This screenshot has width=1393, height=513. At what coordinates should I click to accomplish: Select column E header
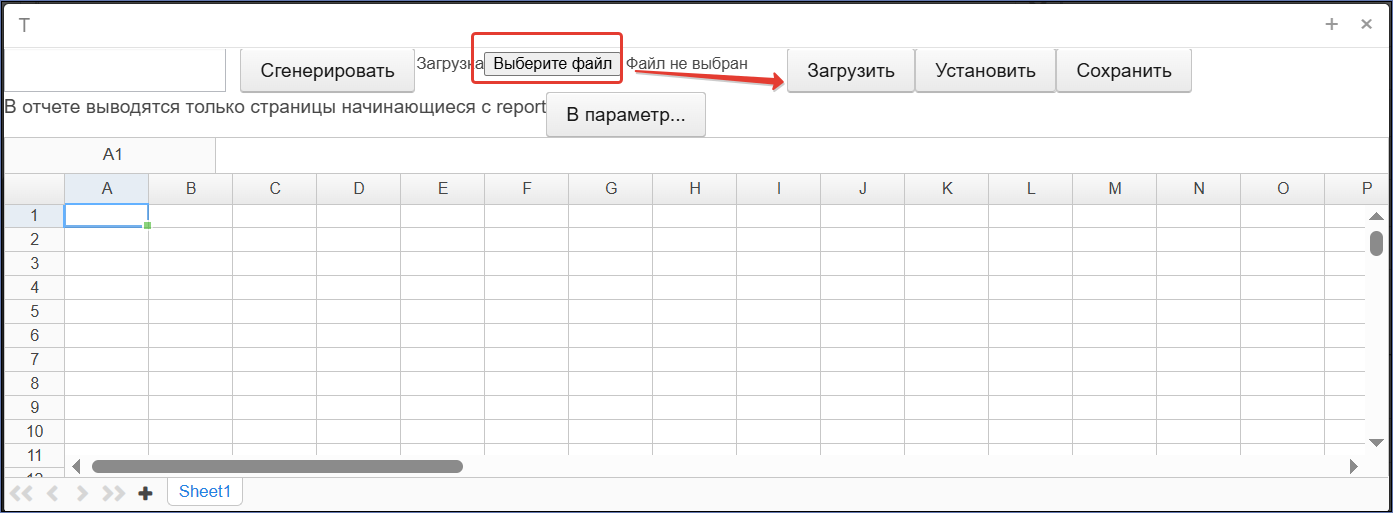(x=443, y=188)
